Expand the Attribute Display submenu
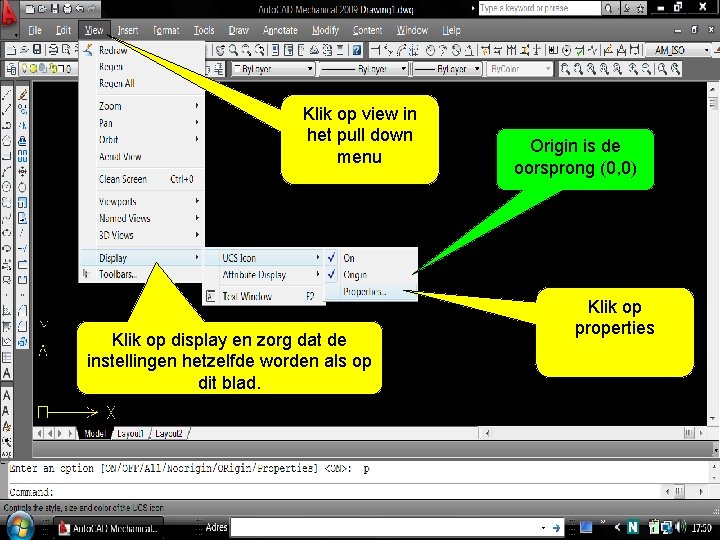720x540 pixels. [x=264, y=275]
